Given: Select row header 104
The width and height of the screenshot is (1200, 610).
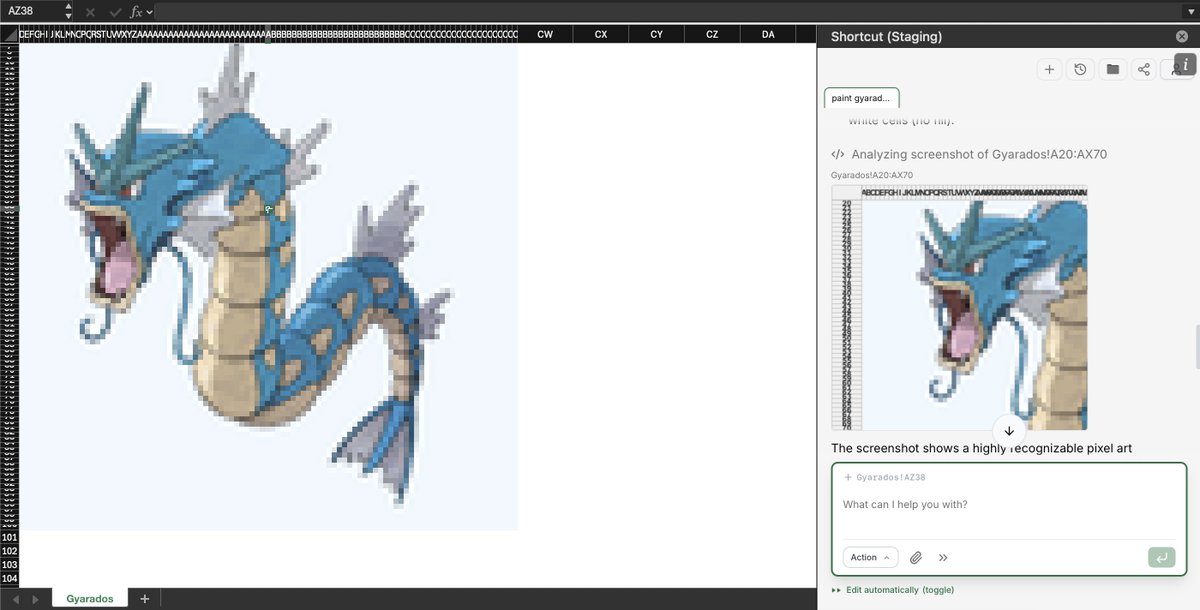Looking at the screenshot, I should click(9, 579).
